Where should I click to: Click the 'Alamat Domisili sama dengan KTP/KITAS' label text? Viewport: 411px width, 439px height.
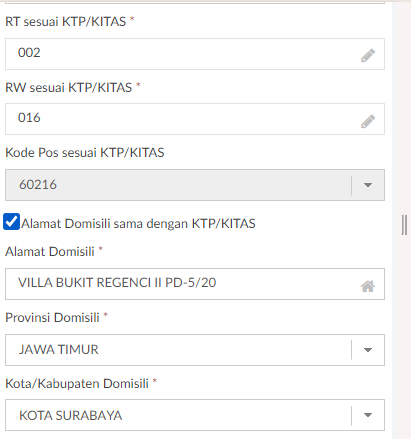point(138,223)
